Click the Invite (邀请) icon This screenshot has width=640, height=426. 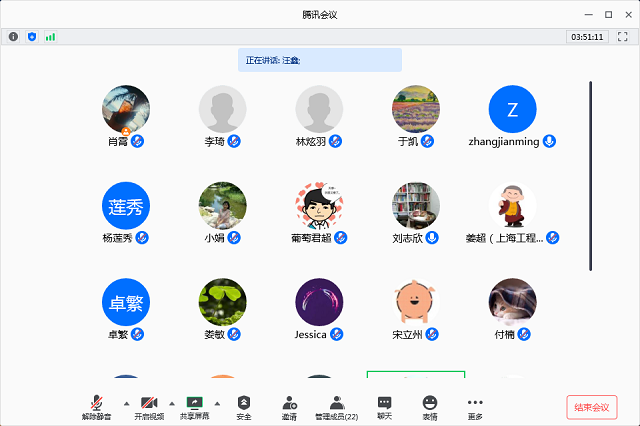(x=289, y=405)
